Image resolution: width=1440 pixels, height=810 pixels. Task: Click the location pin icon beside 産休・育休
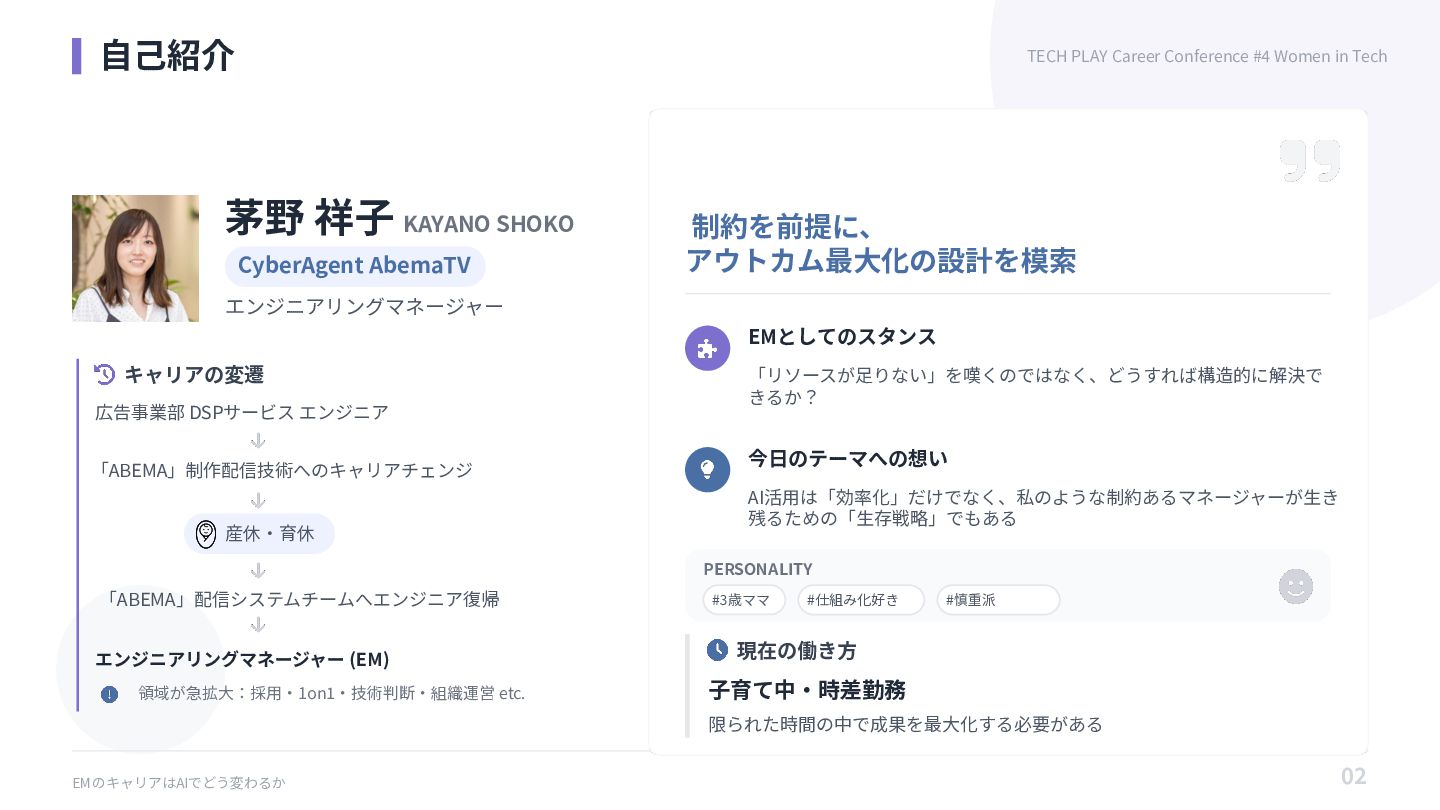pyautogui.click(x=206, y=534)
